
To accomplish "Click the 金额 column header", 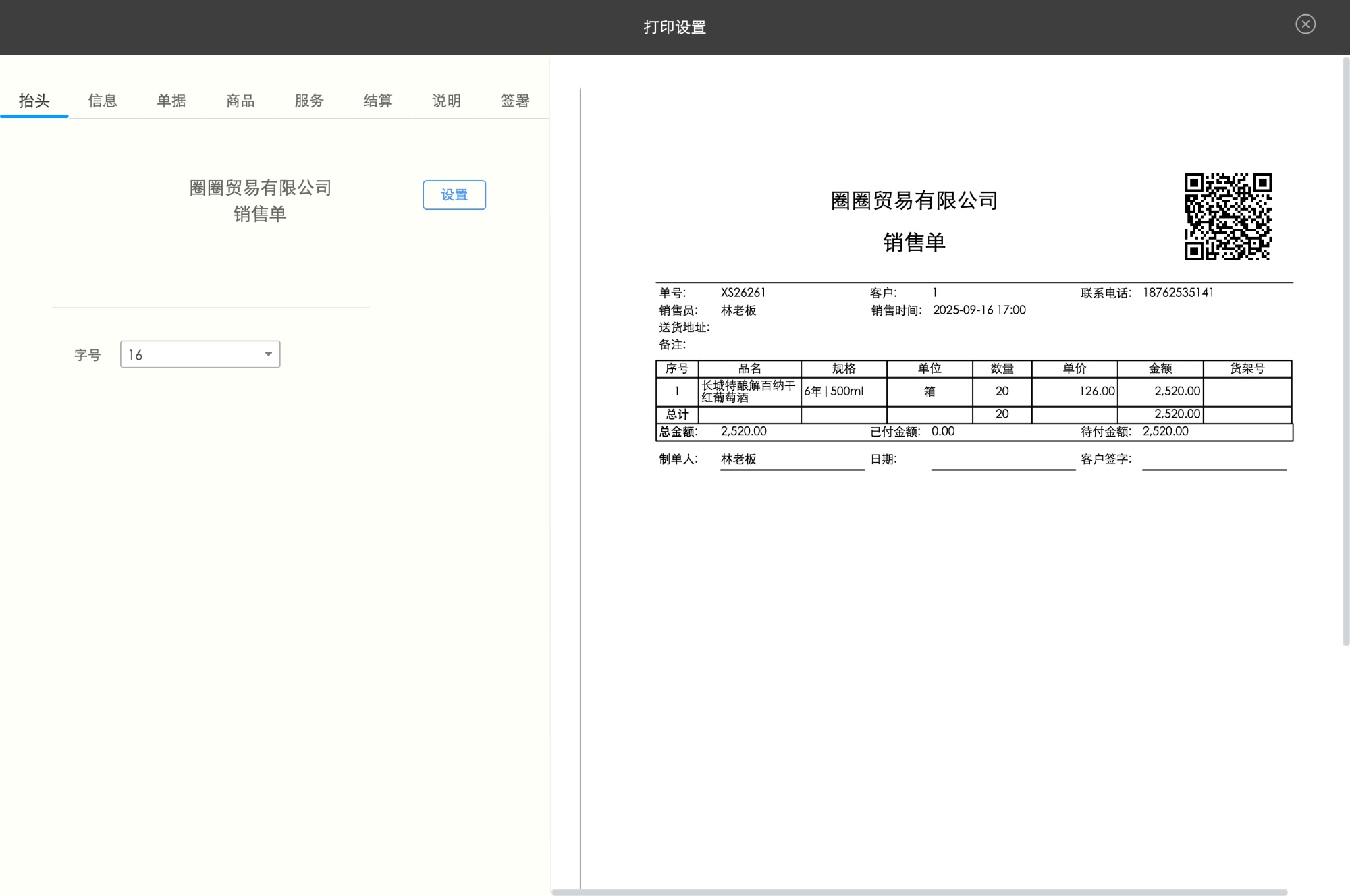I will [1160, 368].
